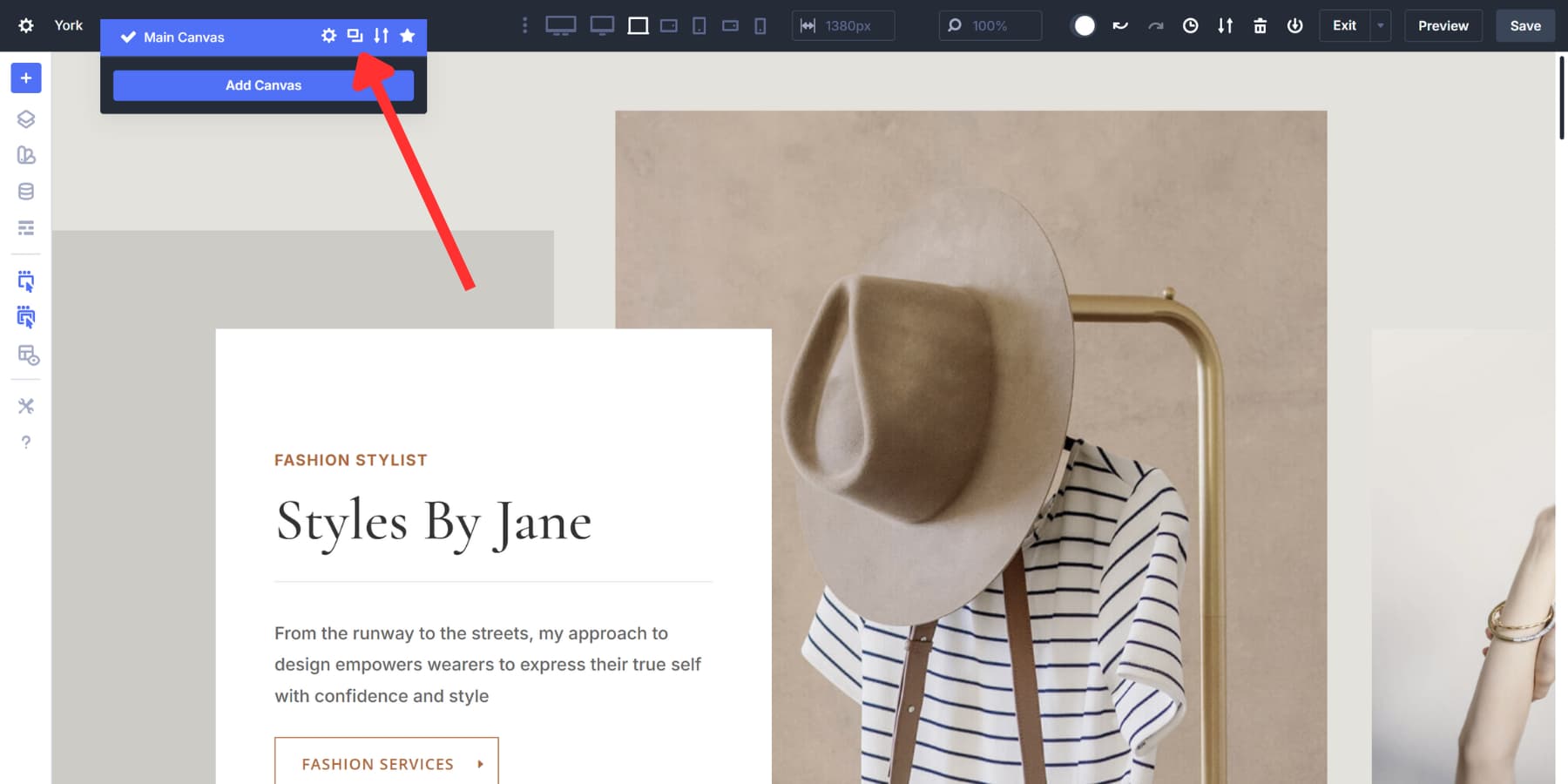Click the wrench tools icon in the sidebar

(26, 405)
